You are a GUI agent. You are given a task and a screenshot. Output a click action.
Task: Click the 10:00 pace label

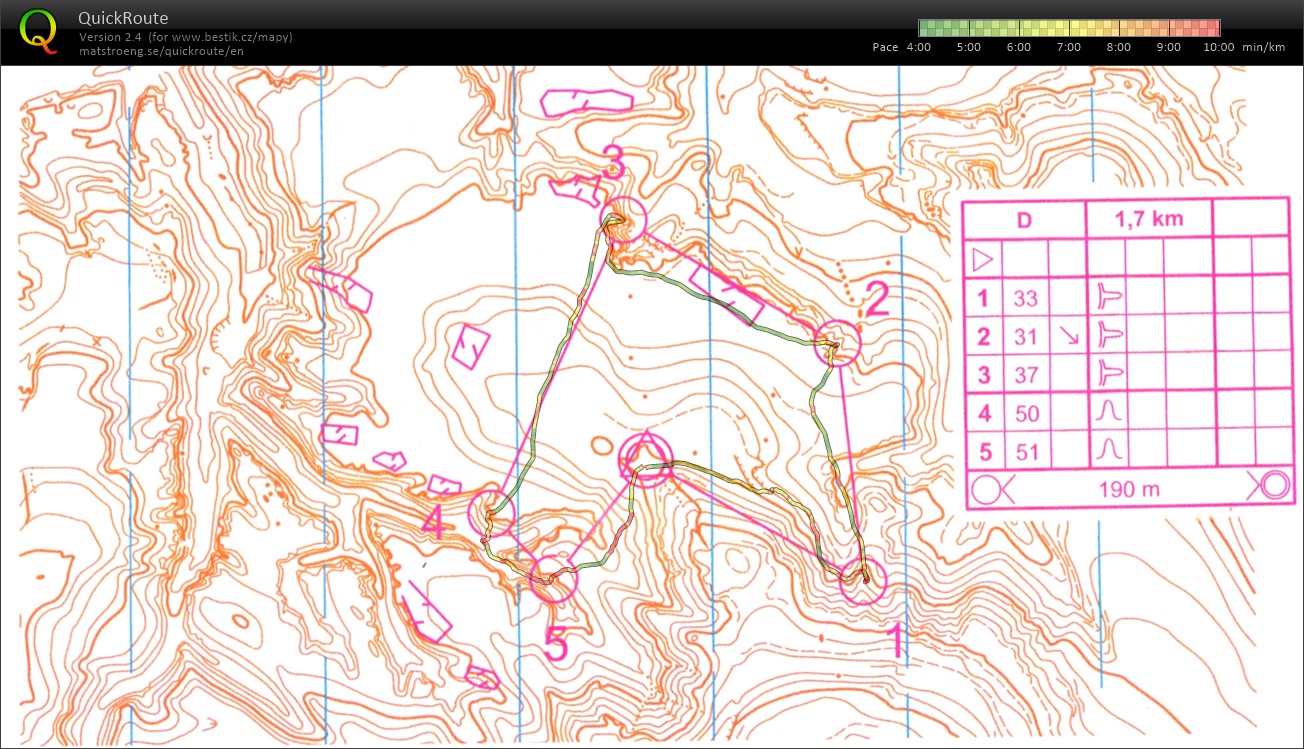(x=1218, y=47)
